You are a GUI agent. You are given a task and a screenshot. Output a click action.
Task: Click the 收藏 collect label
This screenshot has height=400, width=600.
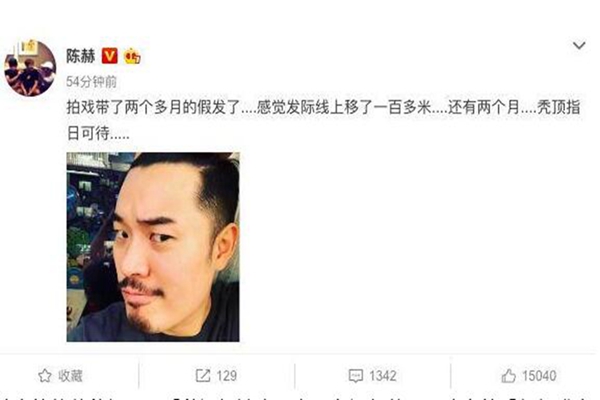(70, 376)
